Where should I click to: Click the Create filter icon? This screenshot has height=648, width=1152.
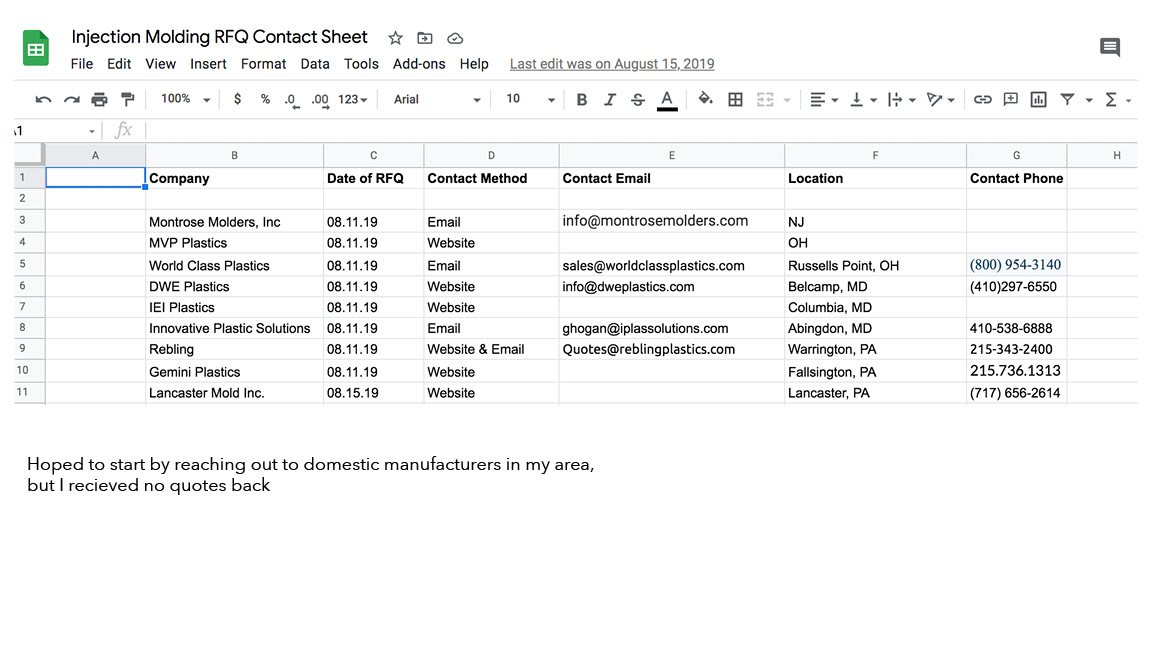click(x=1068, y=99)
